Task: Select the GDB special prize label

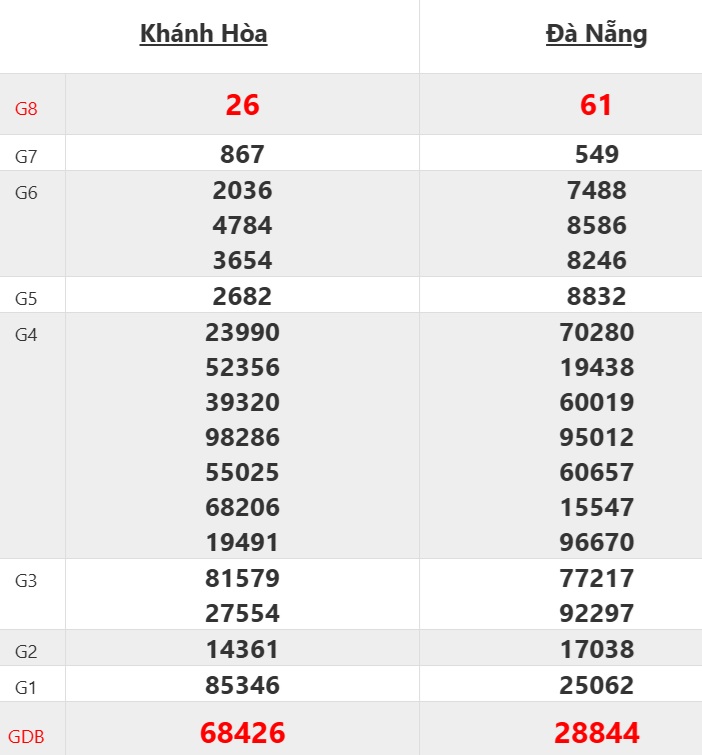Action: click(x=26, y=737)
